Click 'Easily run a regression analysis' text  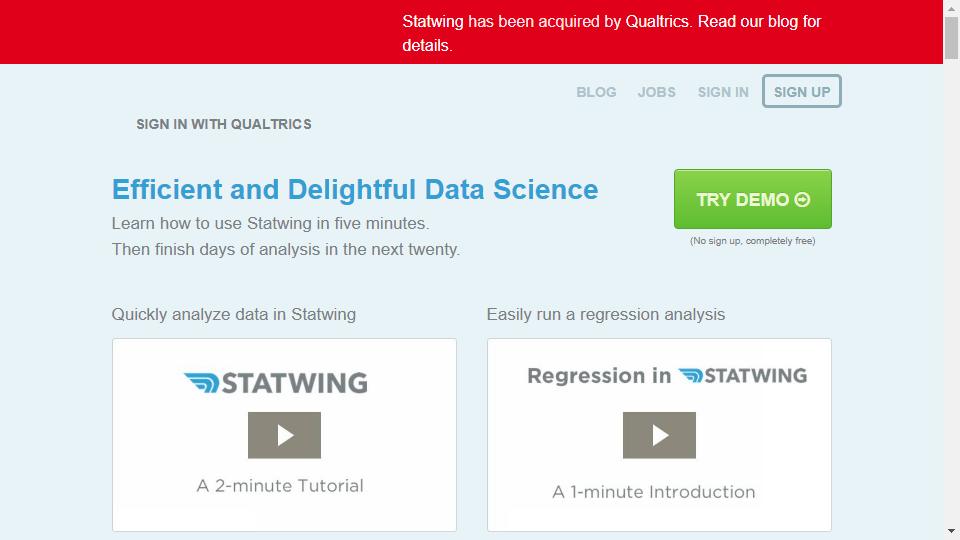pyautogui.click(x=606, y=315)
